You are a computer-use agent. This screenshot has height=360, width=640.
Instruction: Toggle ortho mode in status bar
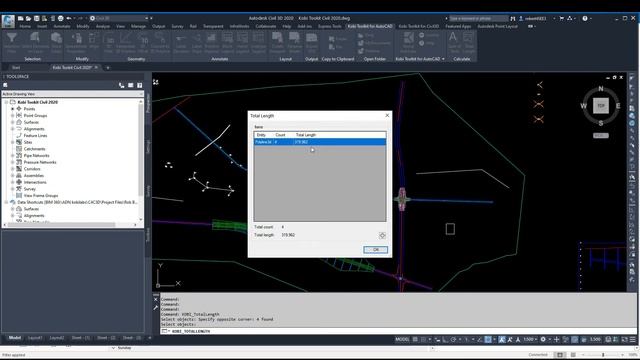(x=445, y=339)
